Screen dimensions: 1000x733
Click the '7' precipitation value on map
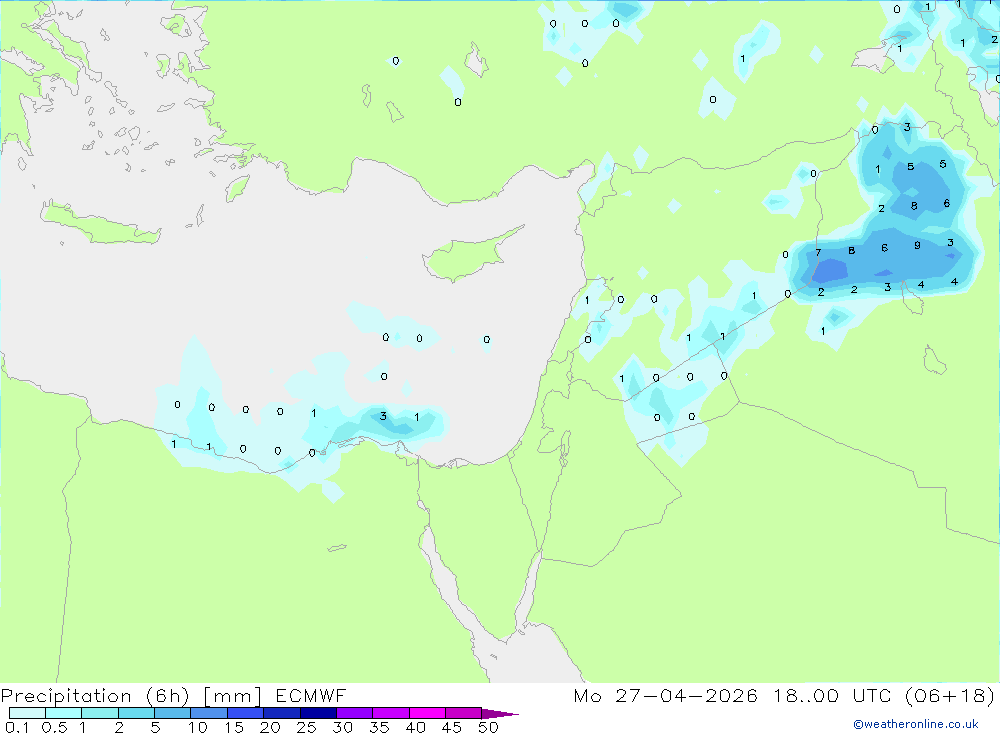click(x=818, y=253)
